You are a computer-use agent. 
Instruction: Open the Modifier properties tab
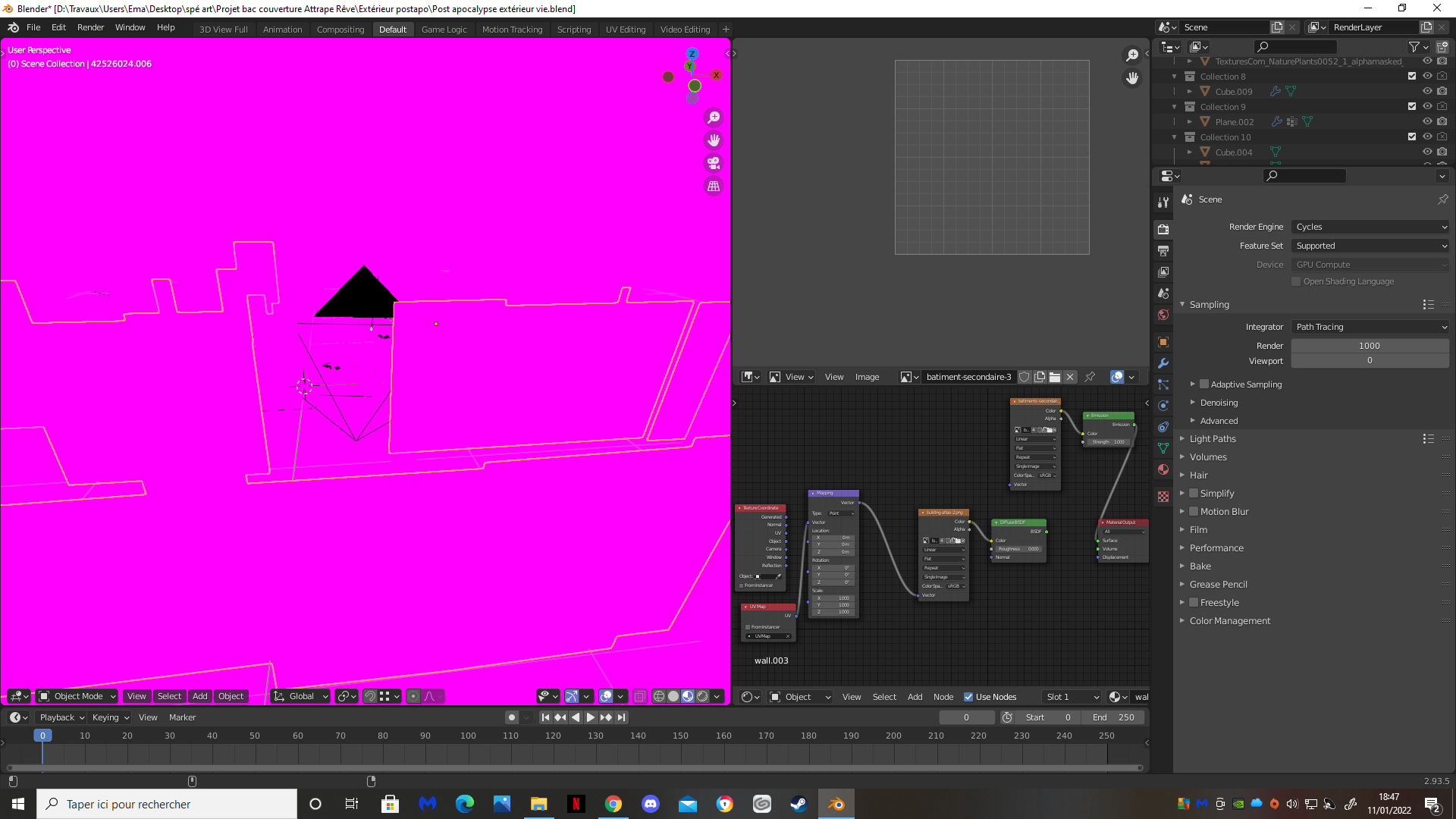(1163, 363)
